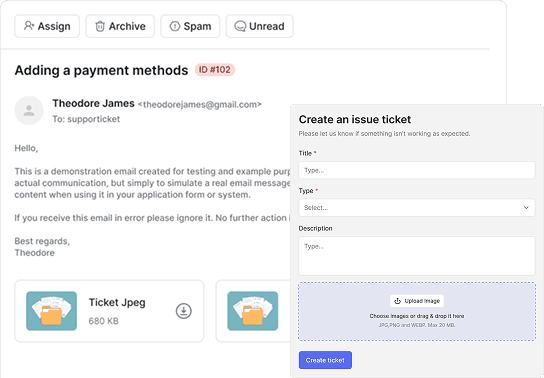Viewport: 544px width, 378px height.
Task: Archive this ticket email
Action: pos(120,26)
